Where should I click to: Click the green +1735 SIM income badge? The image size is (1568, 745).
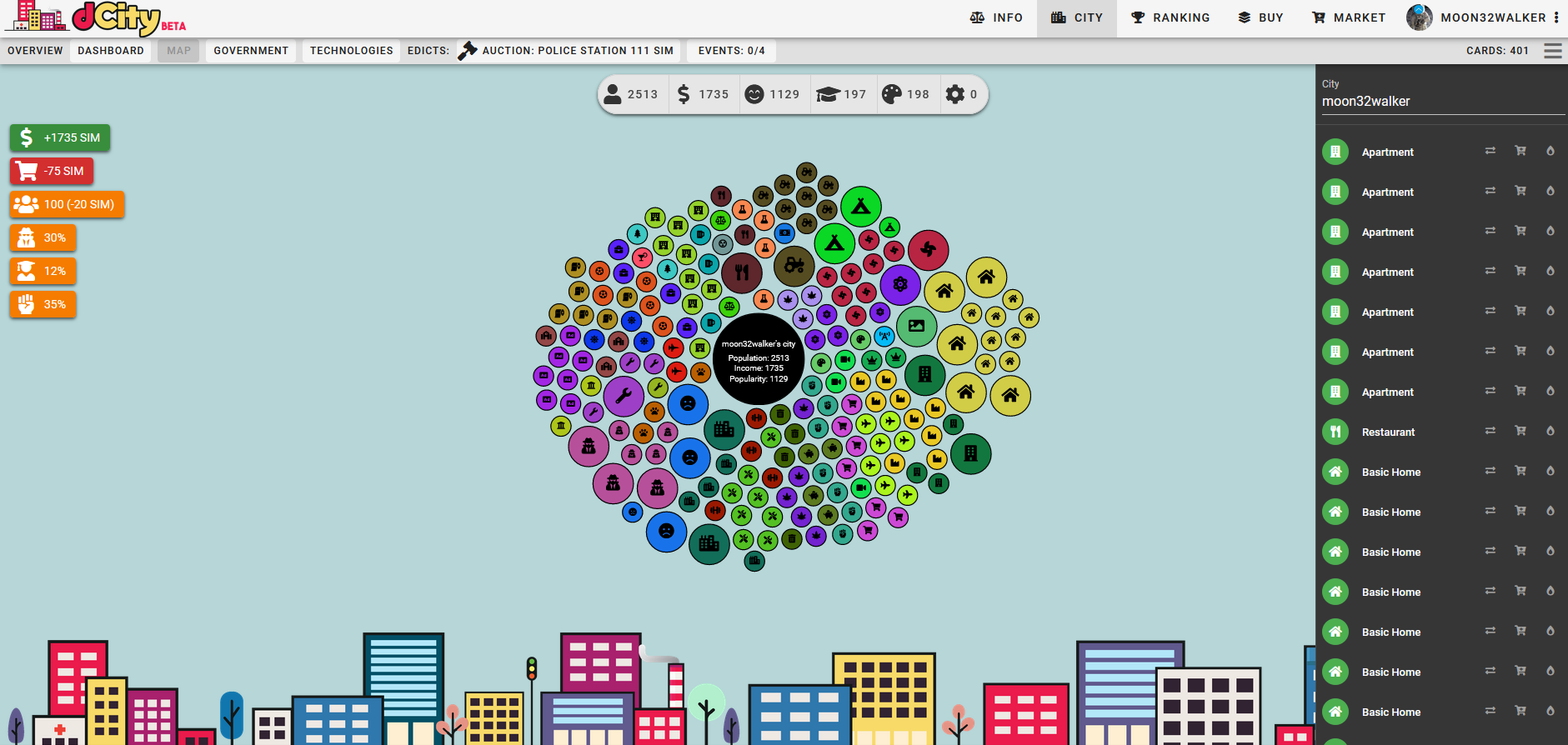pyautogui.click(x=60, y=137)
